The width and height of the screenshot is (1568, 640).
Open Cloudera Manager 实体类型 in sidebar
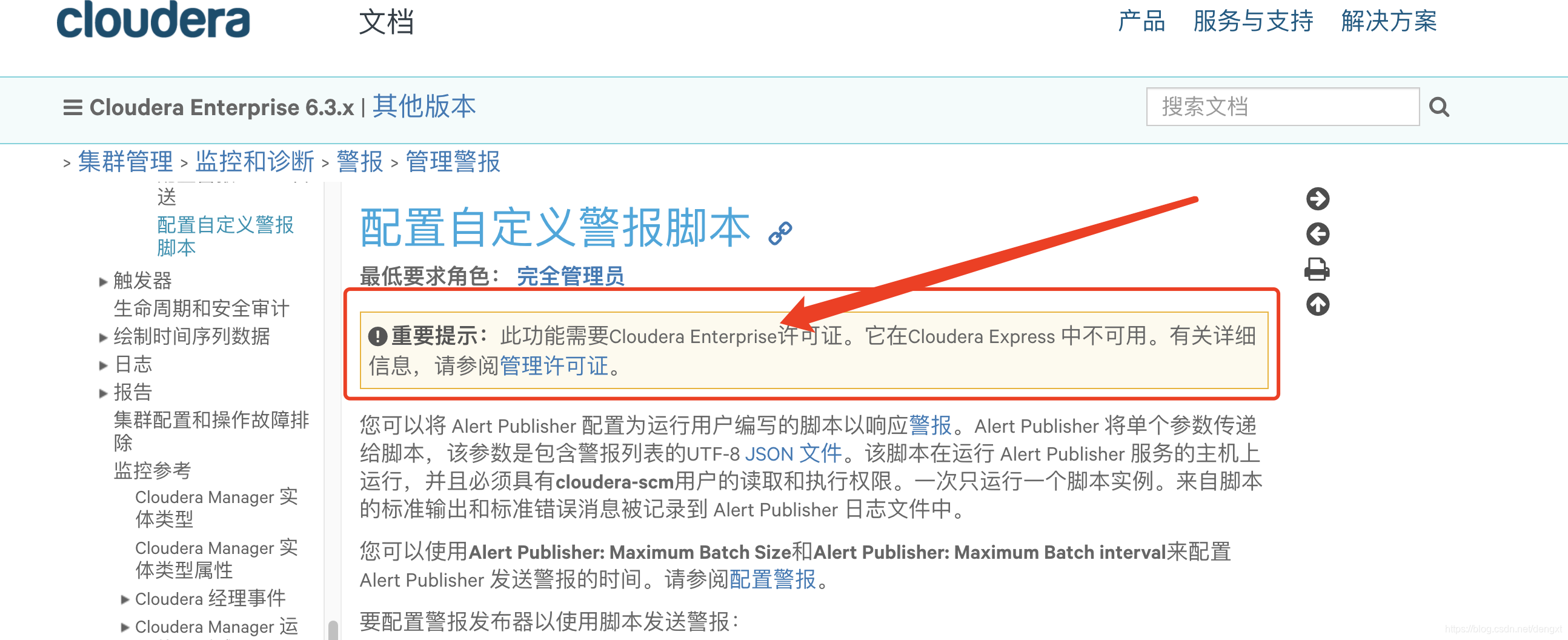point(216,508)
